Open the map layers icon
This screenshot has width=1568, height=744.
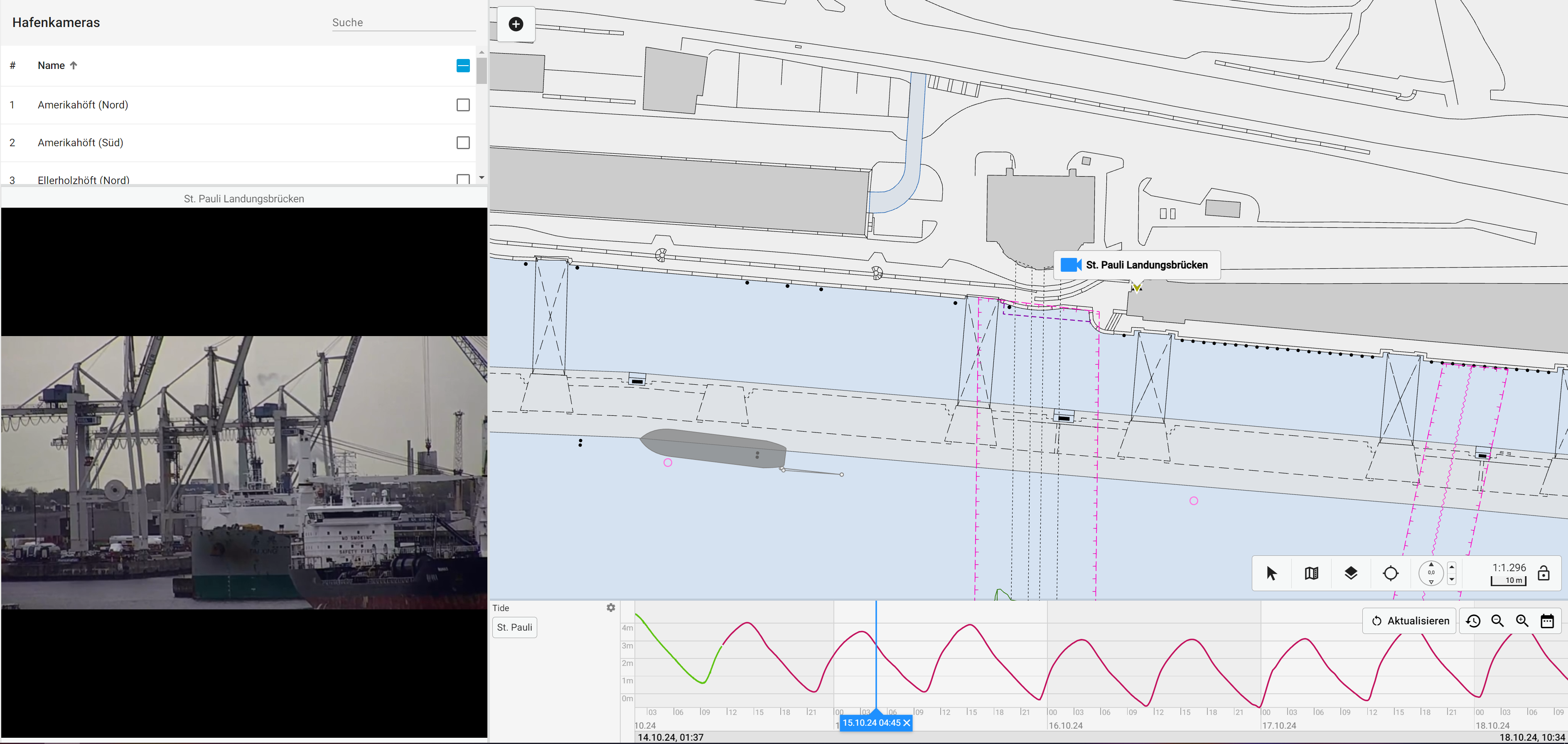click(x=1351, y=573)
